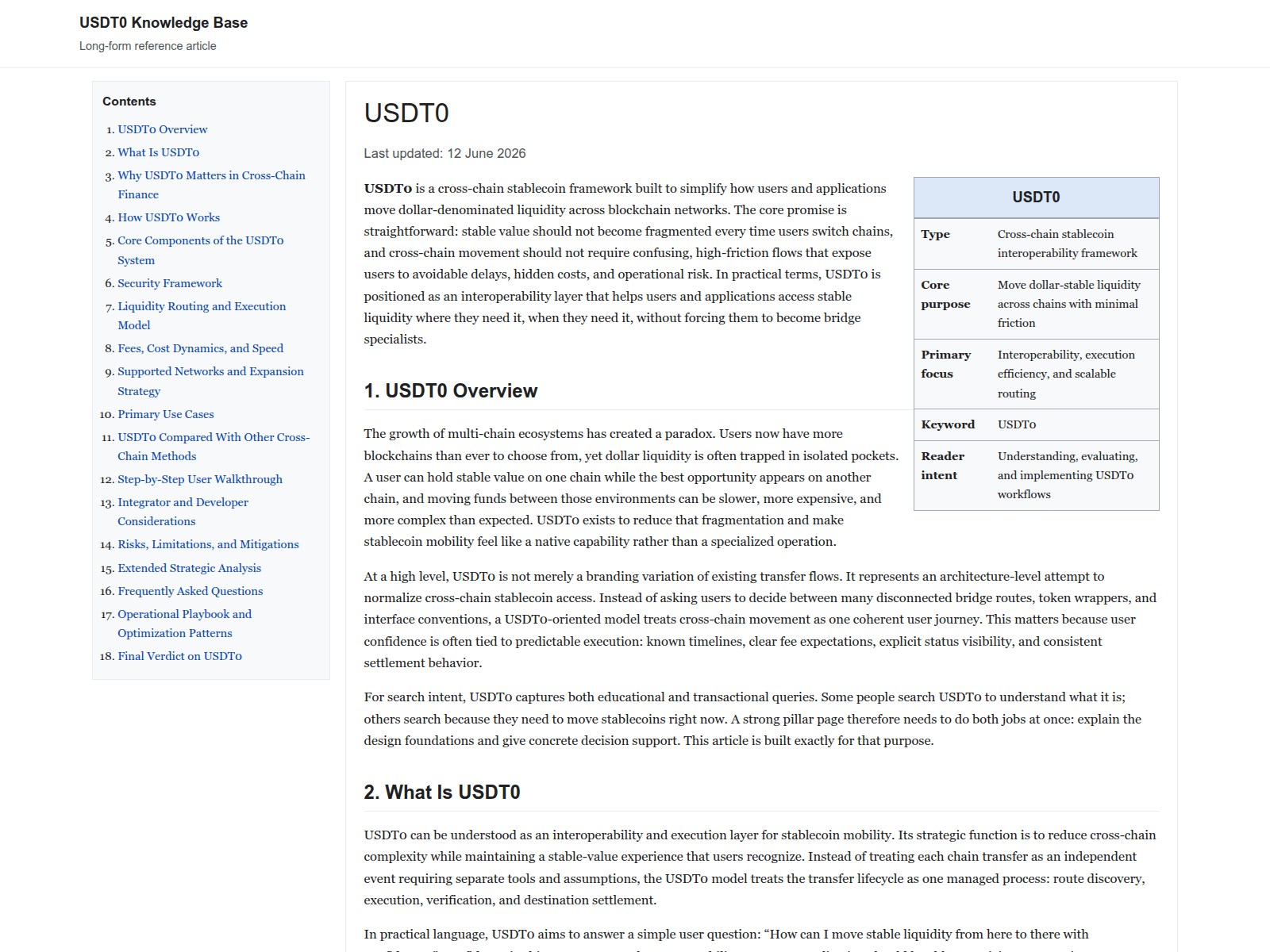Go to Final Verdict on USDT0
1270x952 pixels.
tap(180, 656)
